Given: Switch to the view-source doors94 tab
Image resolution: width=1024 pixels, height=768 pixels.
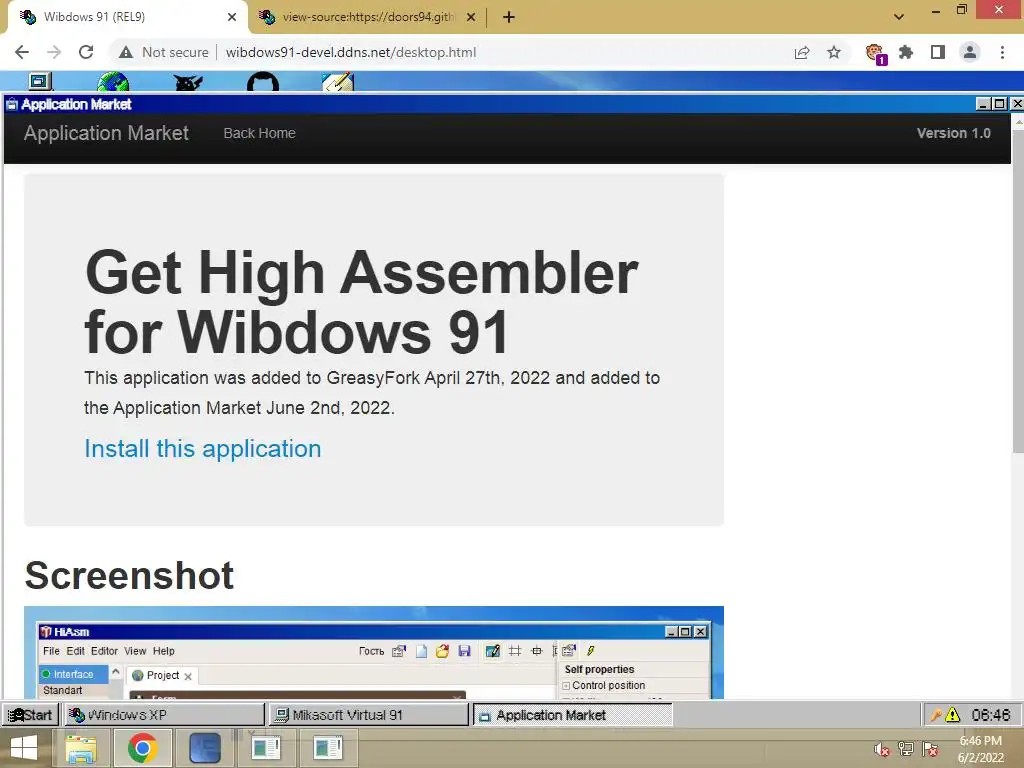Looking at the screenshot, I should coord(368,17).
